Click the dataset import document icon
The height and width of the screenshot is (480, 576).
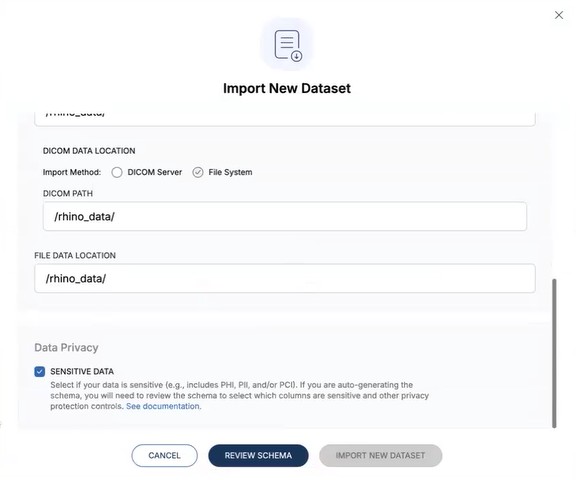coord(288,46)
